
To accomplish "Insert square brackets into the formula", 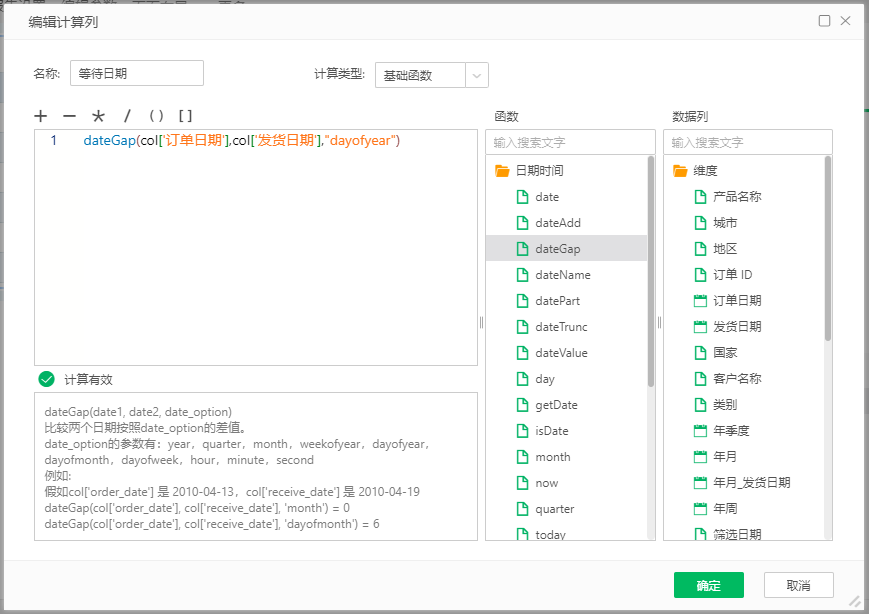I will tap(185, 116).
